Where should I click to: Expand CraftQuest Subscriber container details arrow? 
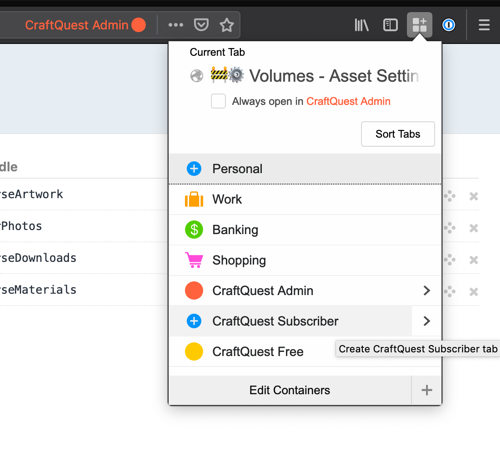point(426,321)
